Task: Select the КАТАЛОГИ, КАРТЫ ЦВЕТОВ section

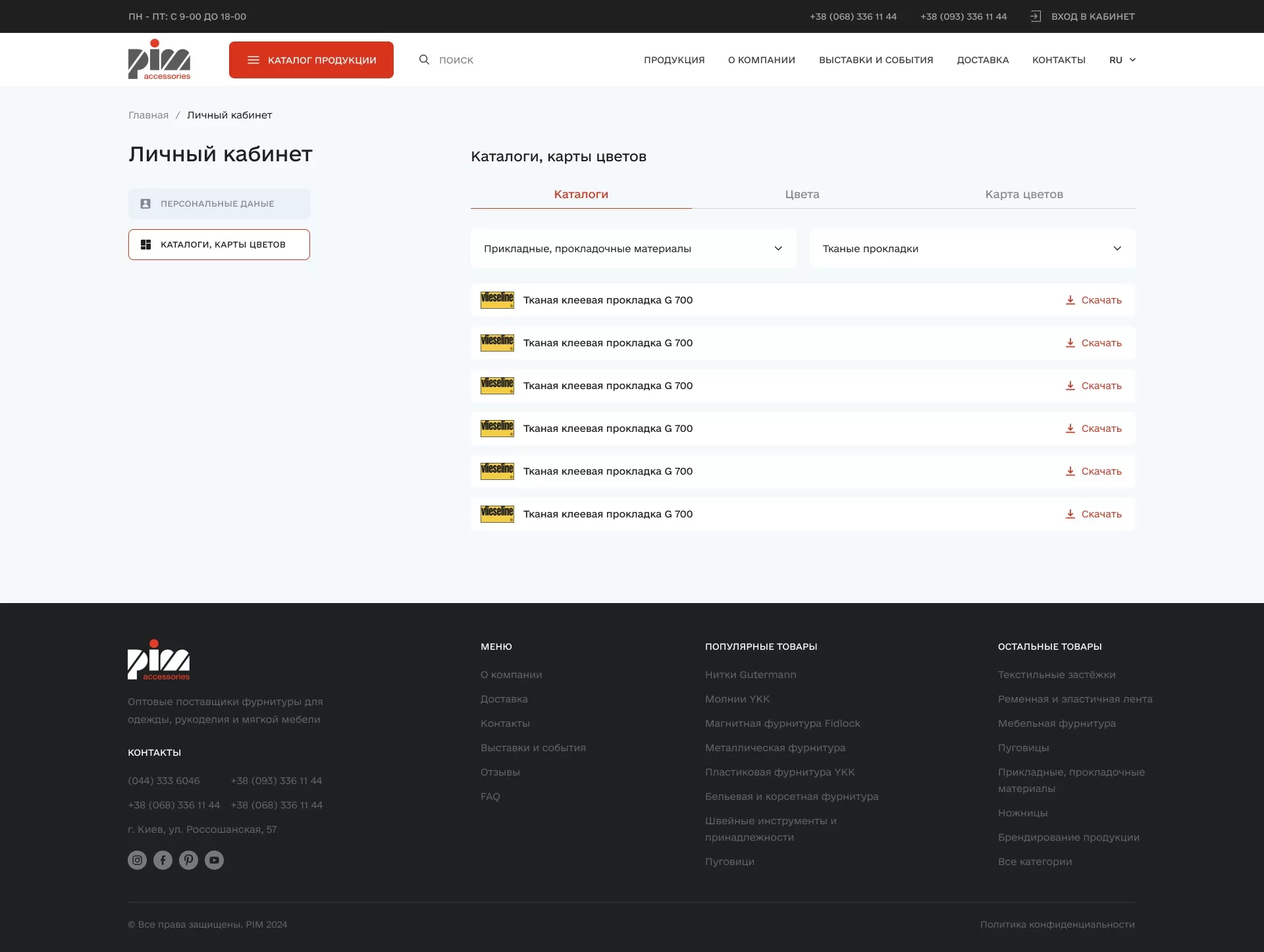Action: pos(219,244)
